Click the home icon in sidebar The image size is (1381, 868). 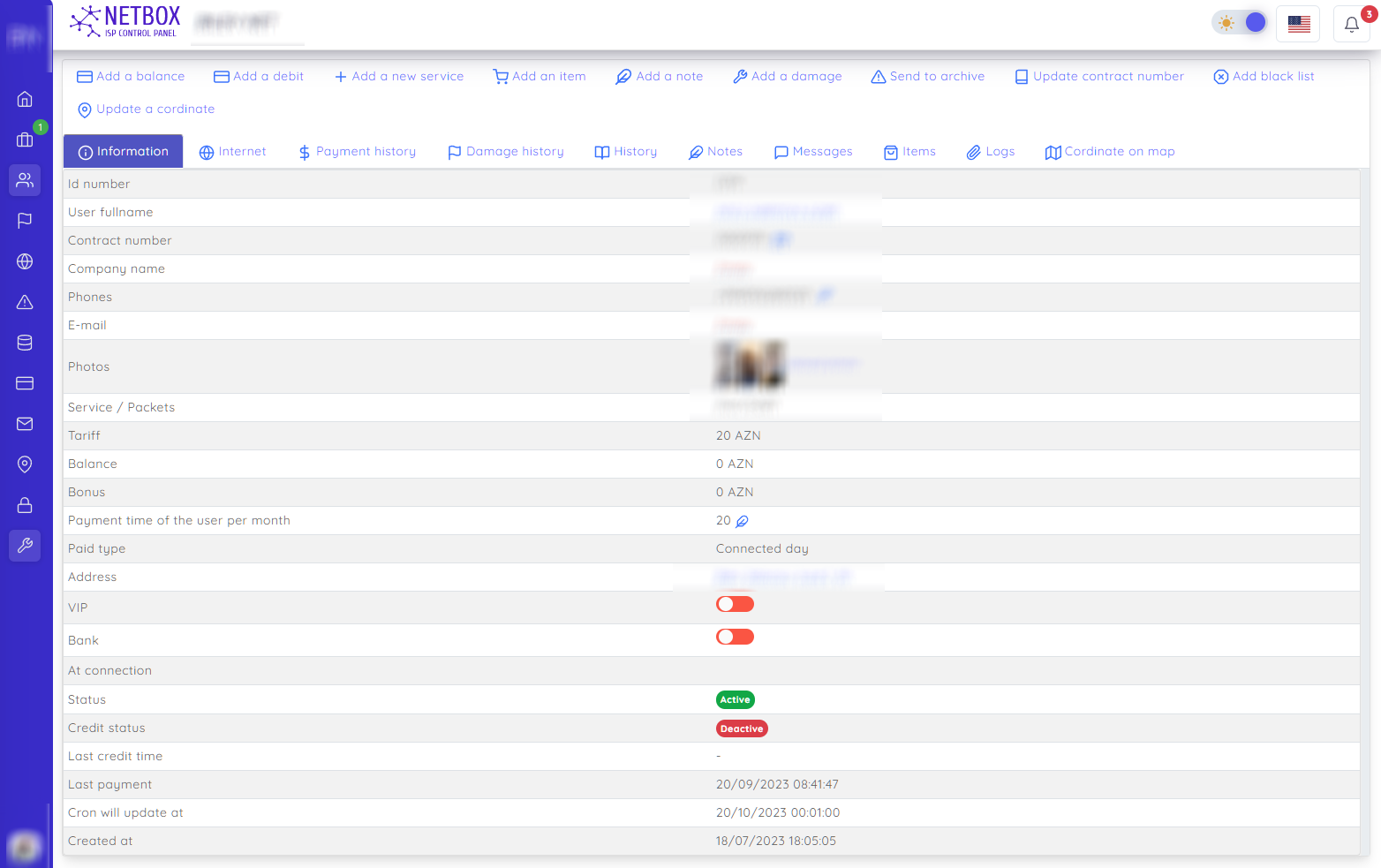[x=25, y=99]
